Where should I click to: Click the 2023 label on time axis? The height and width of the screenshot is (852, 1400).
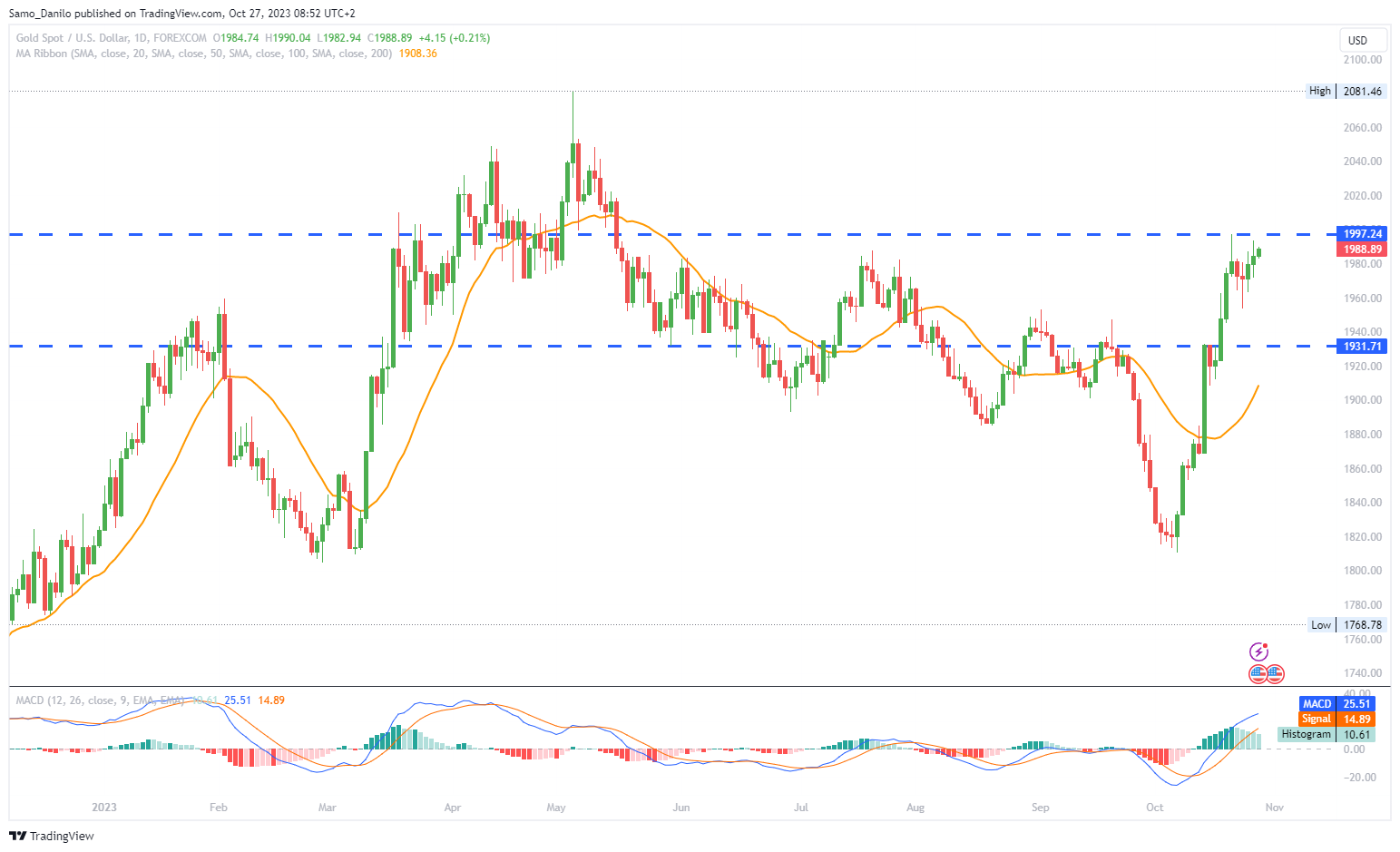104,808
